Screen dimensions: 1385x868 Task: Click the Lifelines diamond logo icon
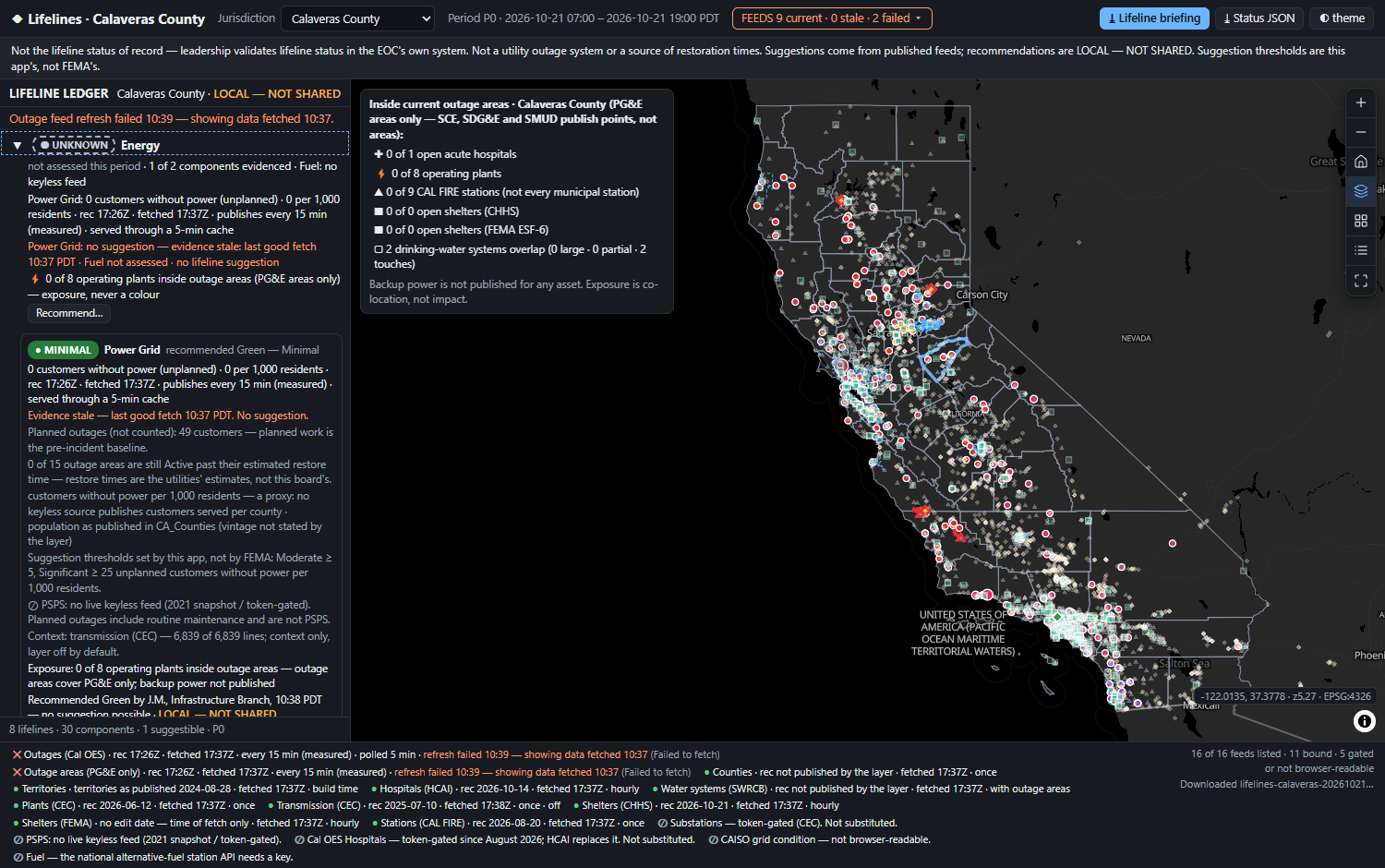(17, 18)
